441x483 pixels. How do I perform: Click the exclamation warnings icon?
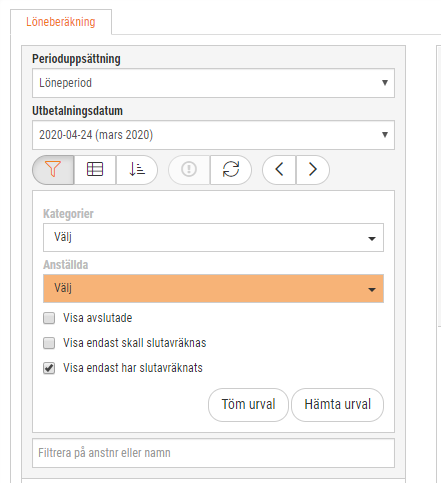tap(189, 170)
